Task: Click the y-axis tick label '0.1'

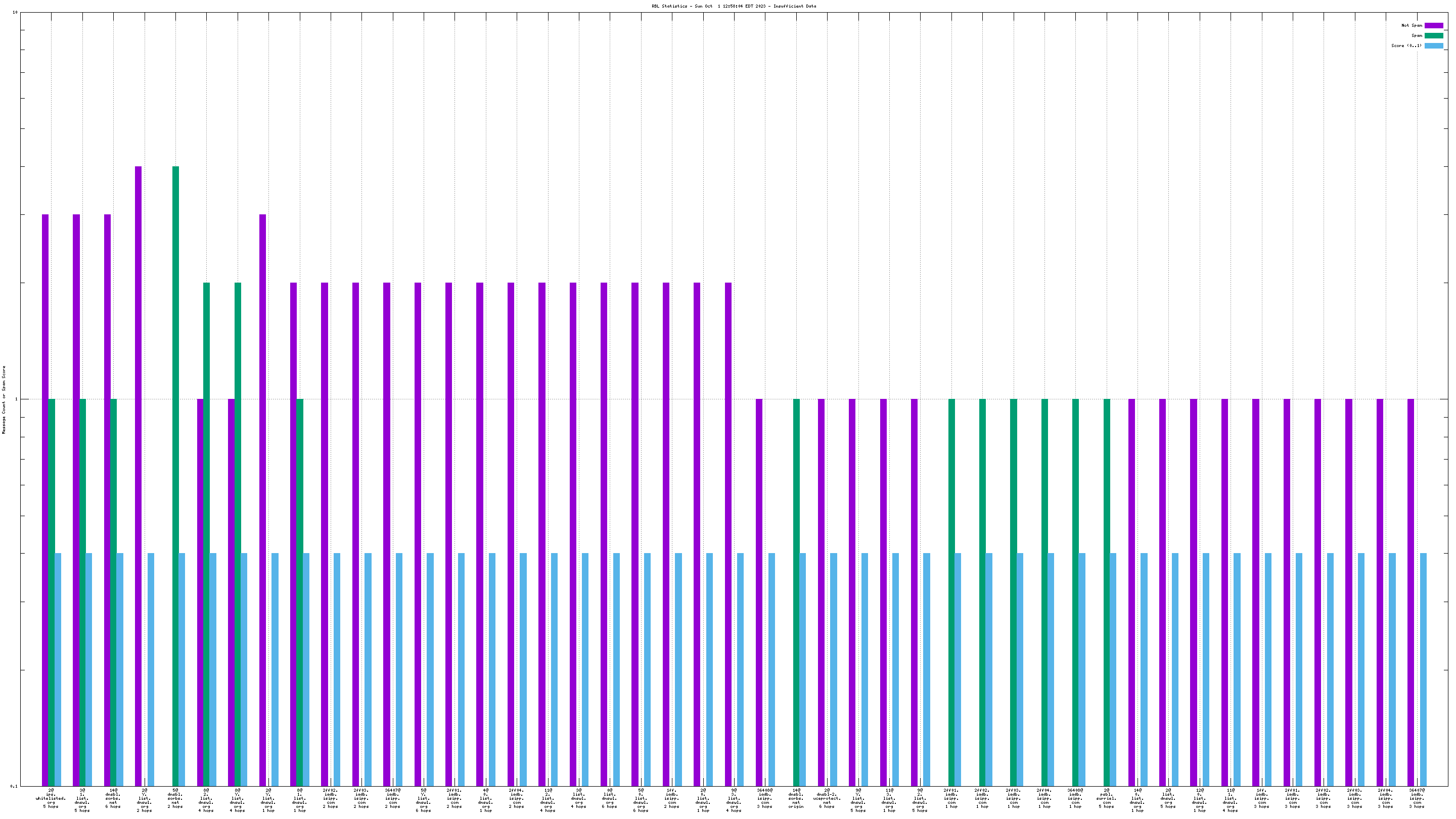Action: coord(14,786)
